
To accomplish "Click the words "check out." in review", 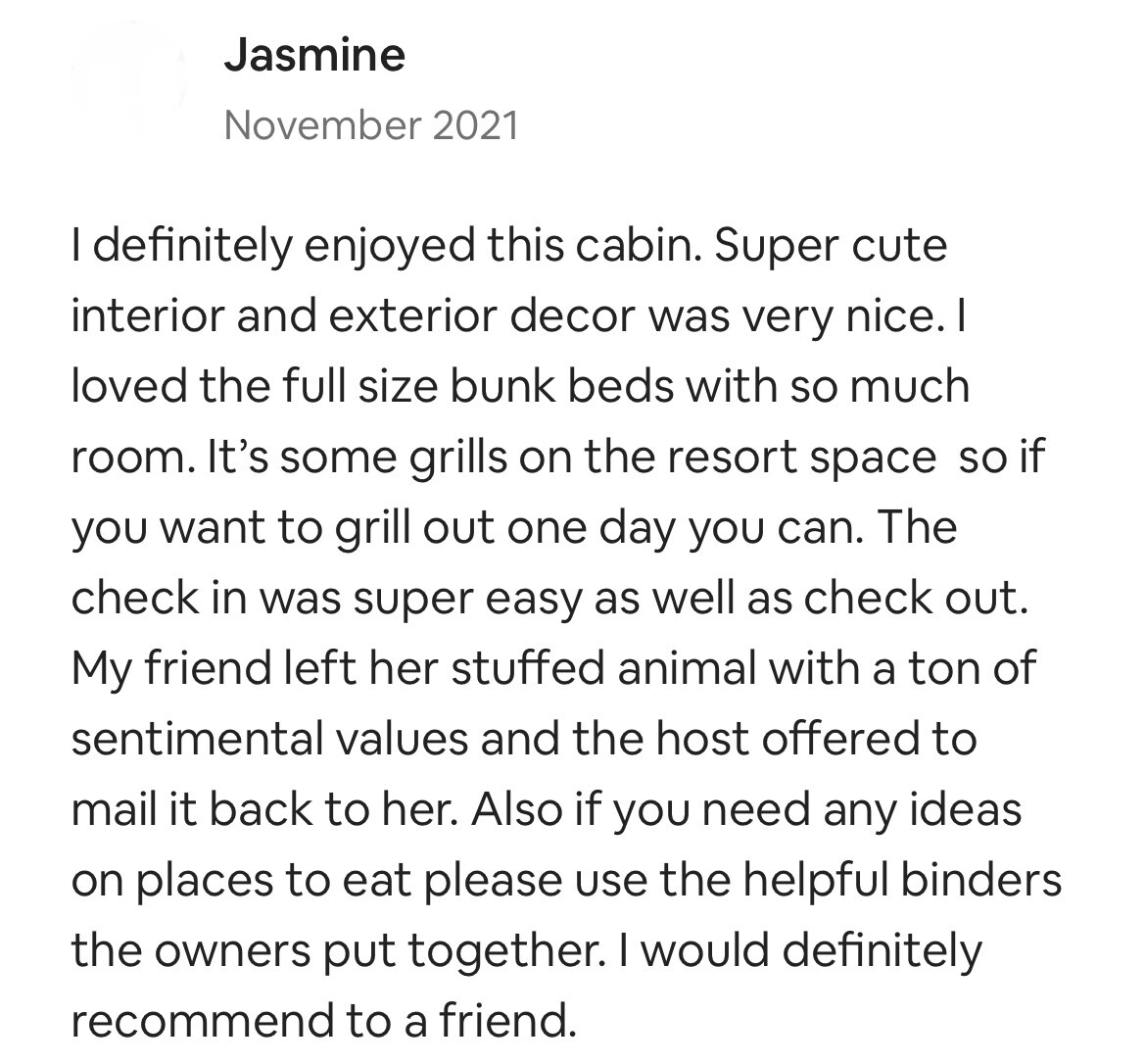I will pos(917,598).
